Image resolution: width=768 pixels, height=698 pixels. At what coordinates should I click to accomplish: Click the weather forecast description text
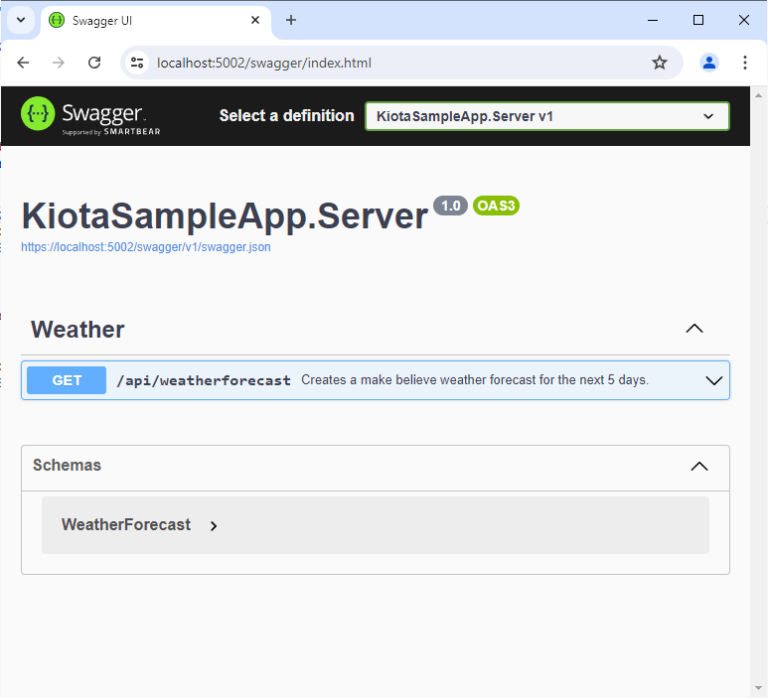click(475, 380)
